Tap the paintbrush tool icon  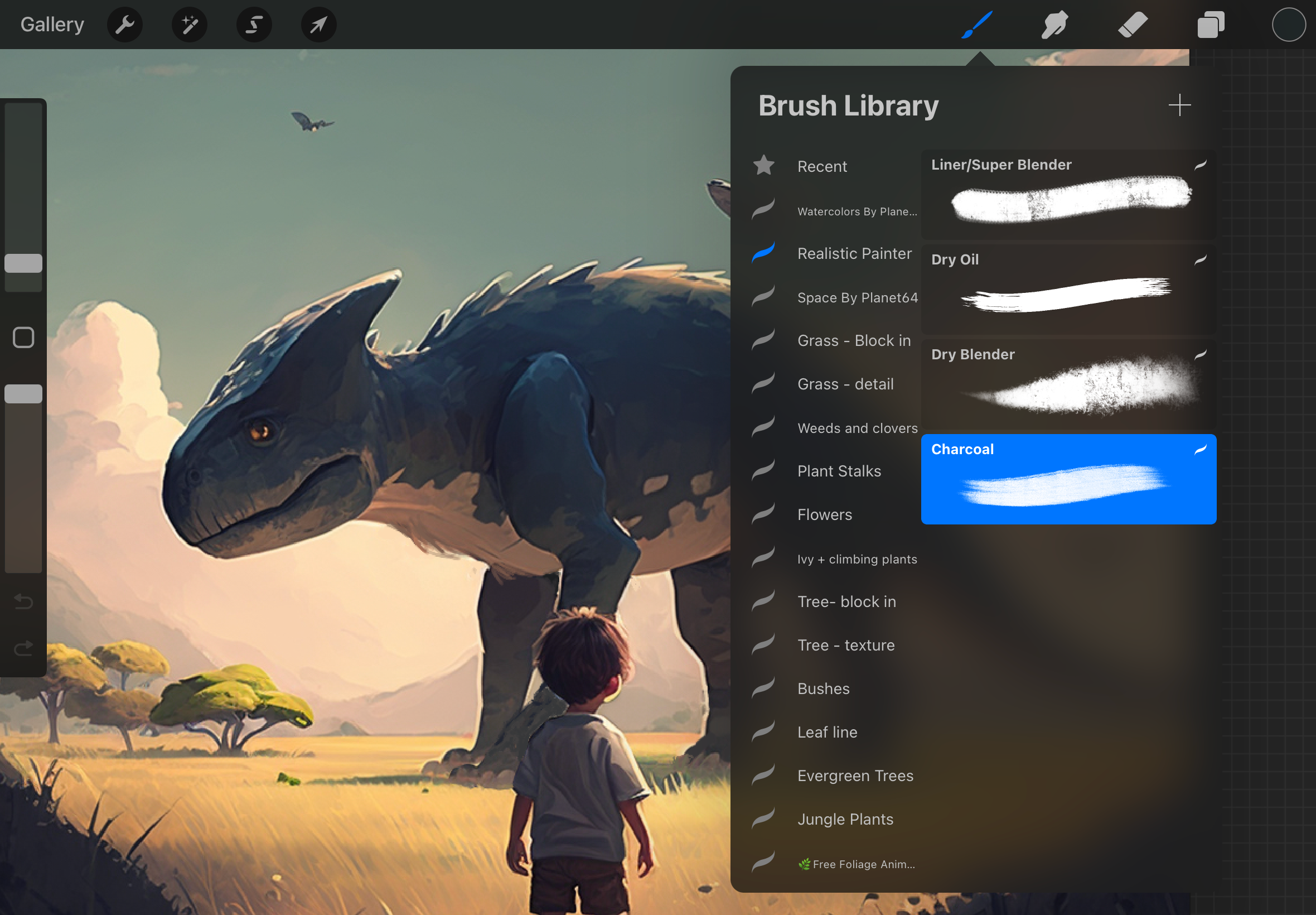(977, 25)
